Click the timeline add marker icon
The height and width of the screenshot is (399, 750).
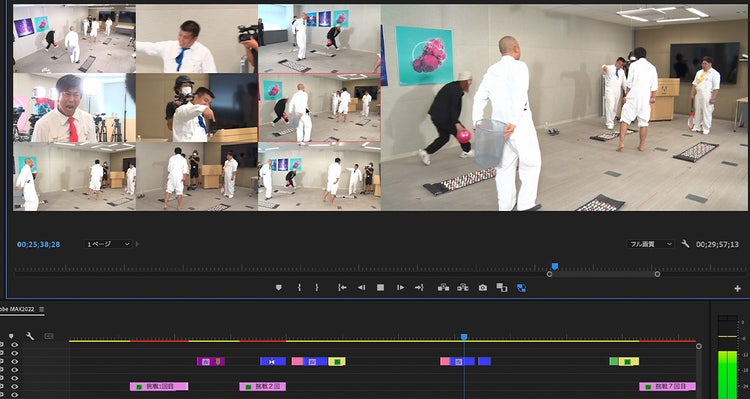tap(11, 336)
